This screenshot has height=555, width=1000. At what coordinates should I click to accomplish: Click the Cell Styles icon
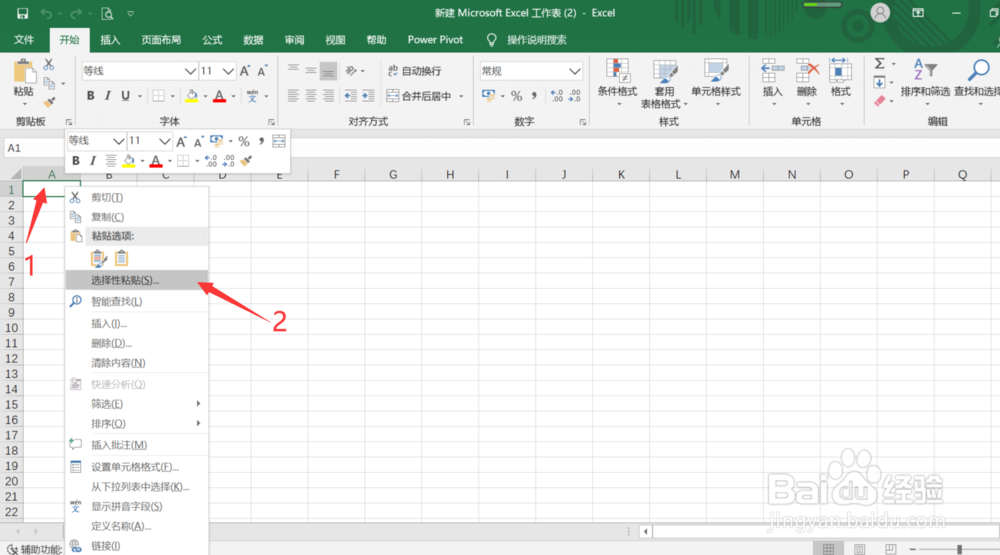[x=716, y=71]
